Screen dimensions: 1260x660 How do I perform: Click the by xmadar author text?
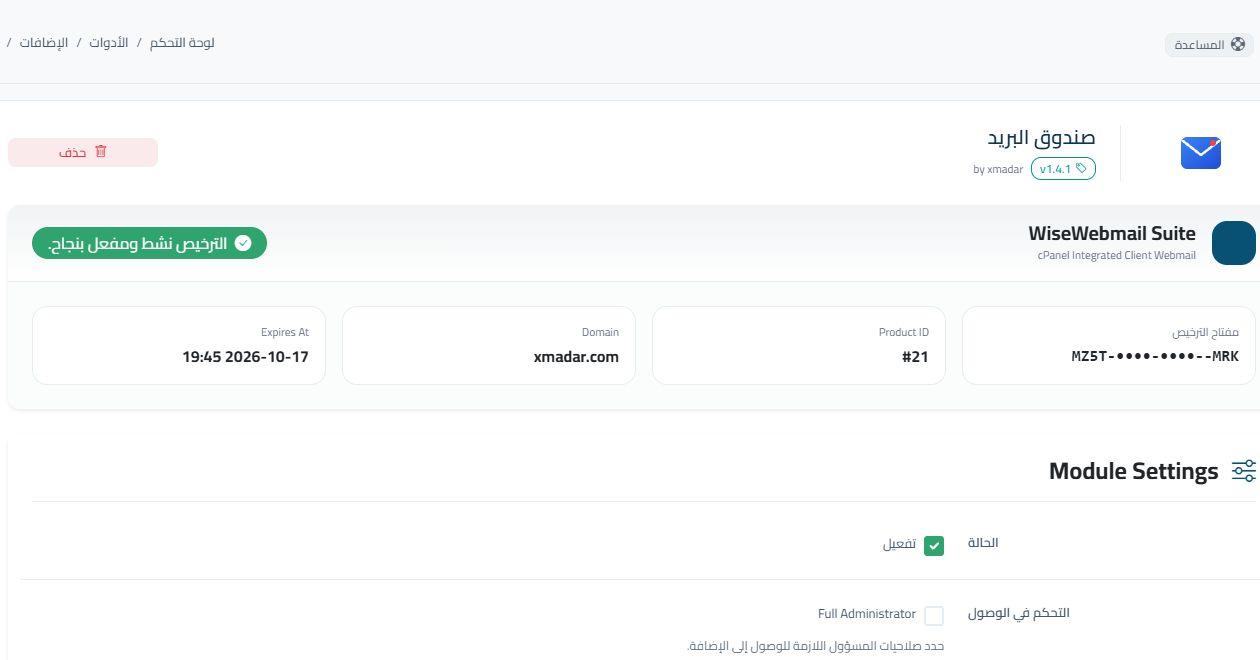click(x=998, y=169)
